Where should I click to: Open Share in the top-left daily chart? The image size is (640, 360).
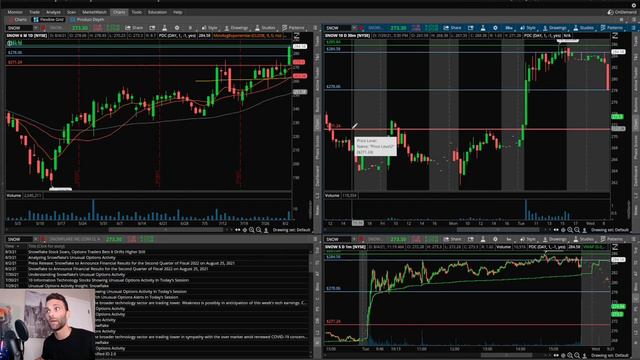(134, 28)
